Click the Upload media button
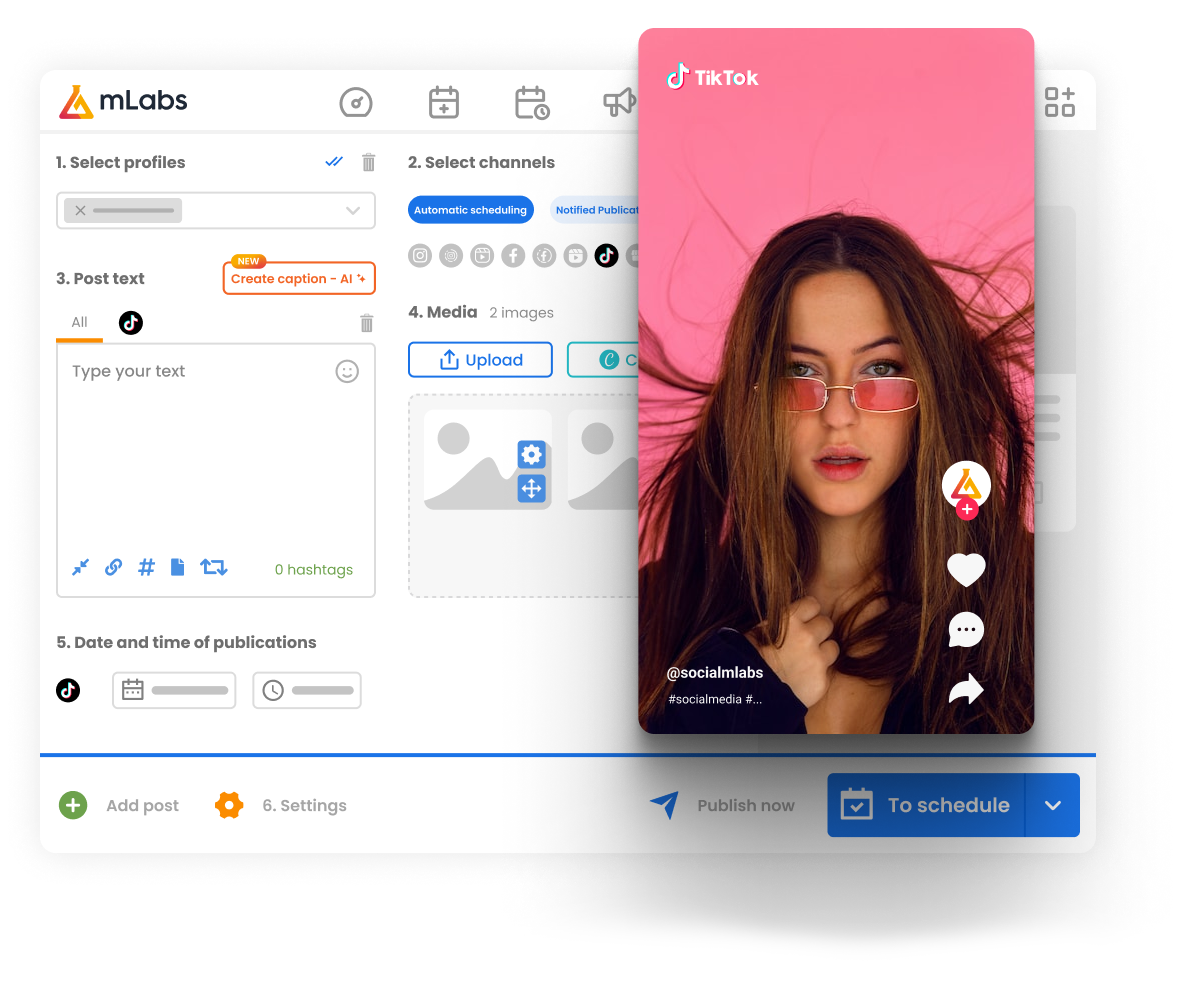This screenshot has height=1000, width=1188. [480, 360]
